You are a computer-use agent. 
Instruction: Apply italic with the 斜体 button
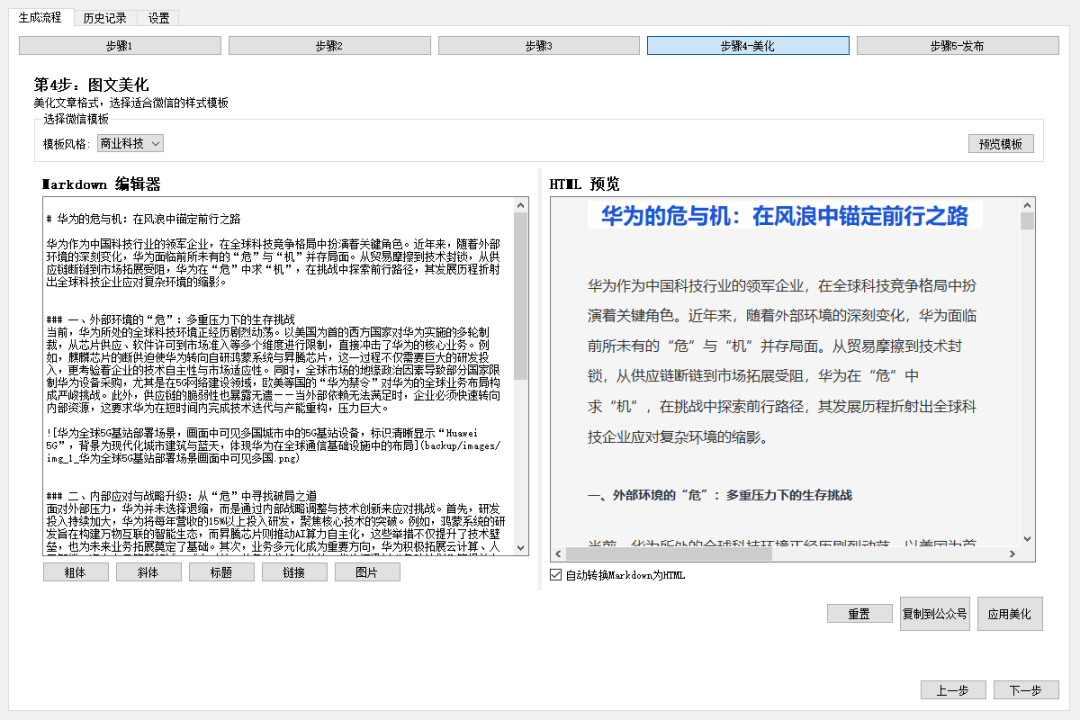[x=149, y=572]
